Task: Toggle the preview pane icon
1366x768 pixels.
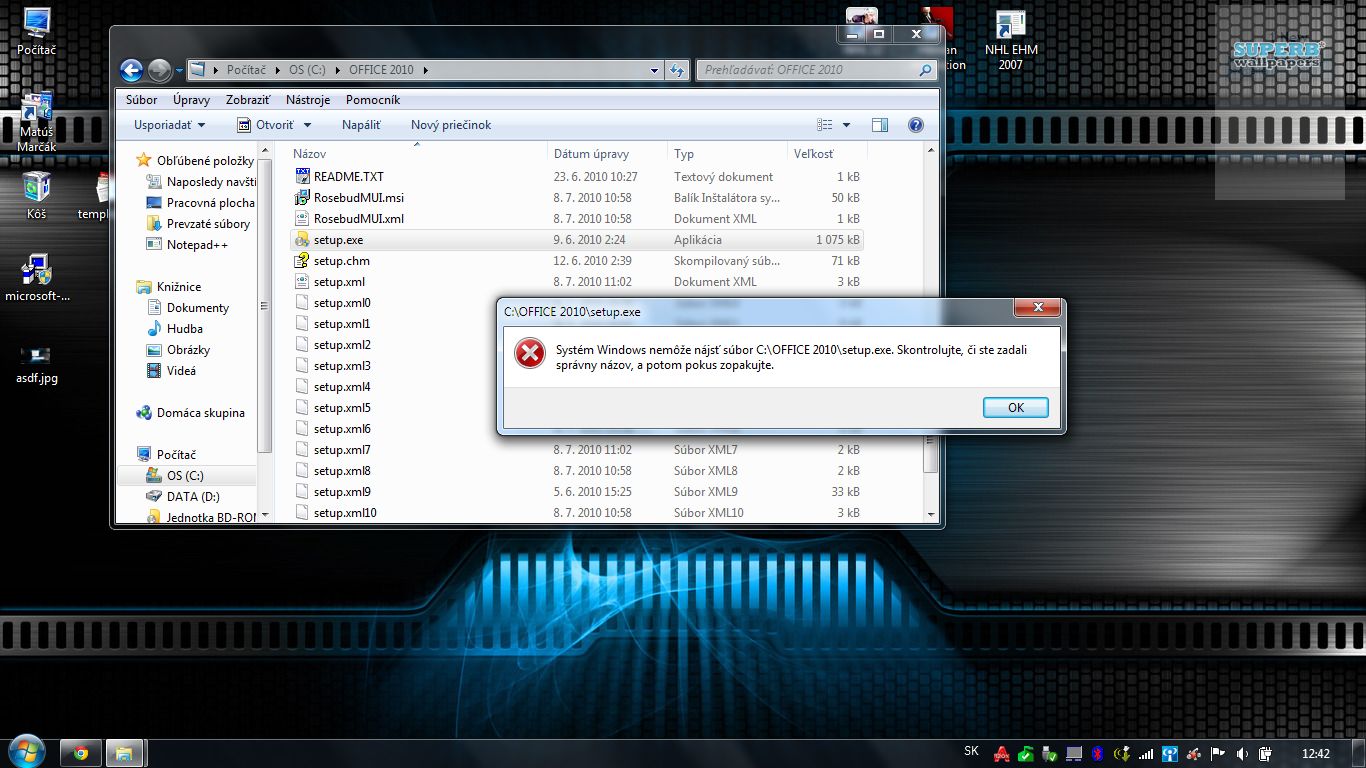Action: pyautogui.click(x=880, y=125)
